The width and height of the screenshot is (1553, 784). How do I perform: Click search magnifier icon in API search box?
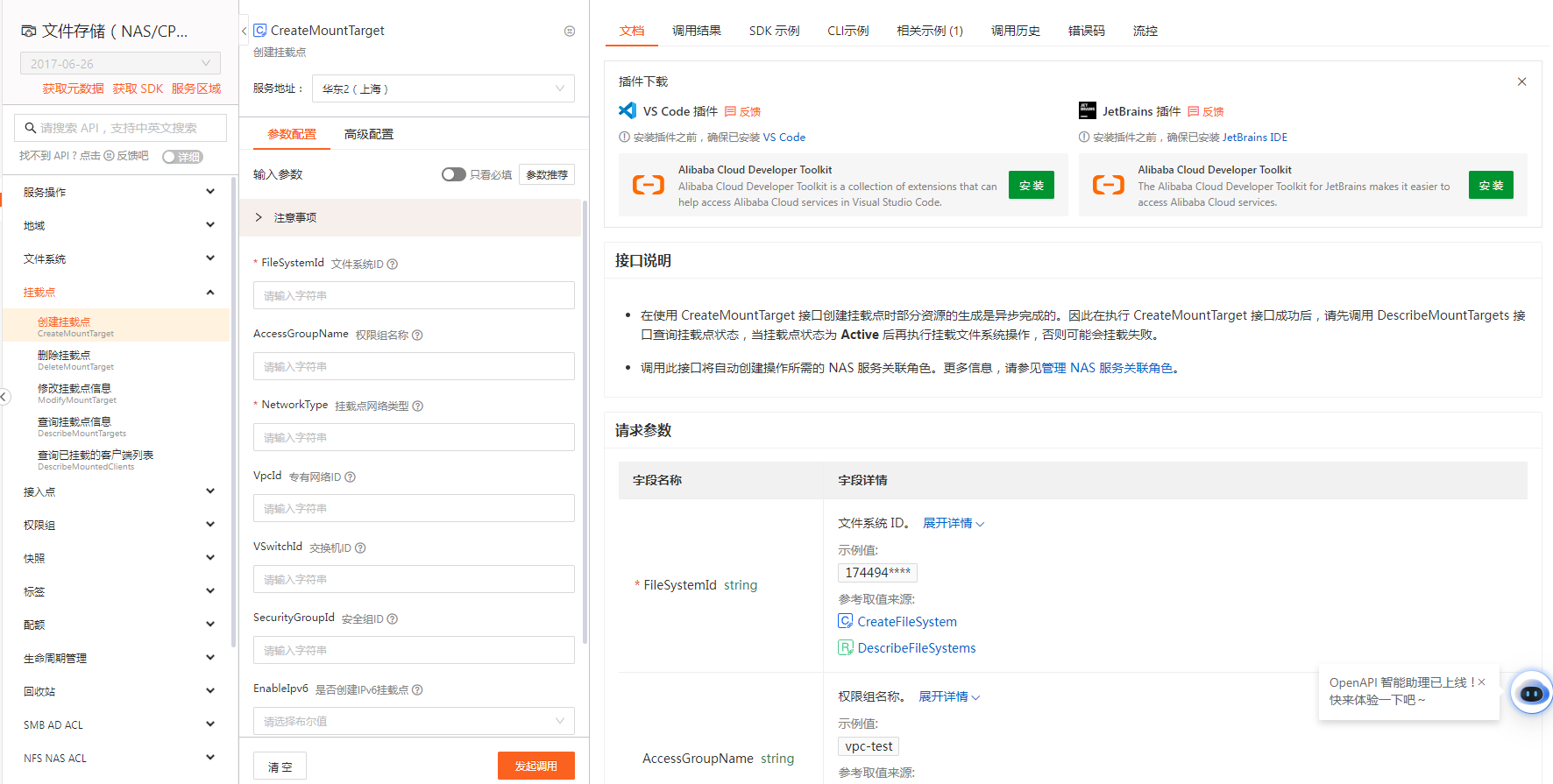[x=31, y=128]
